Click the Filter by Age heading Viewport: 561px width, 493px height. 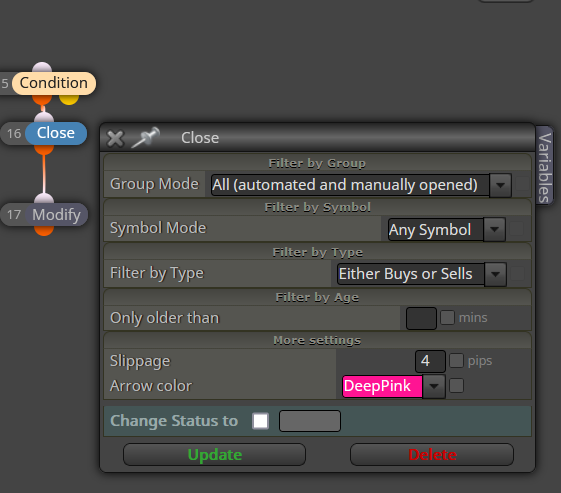pos(317,297)
